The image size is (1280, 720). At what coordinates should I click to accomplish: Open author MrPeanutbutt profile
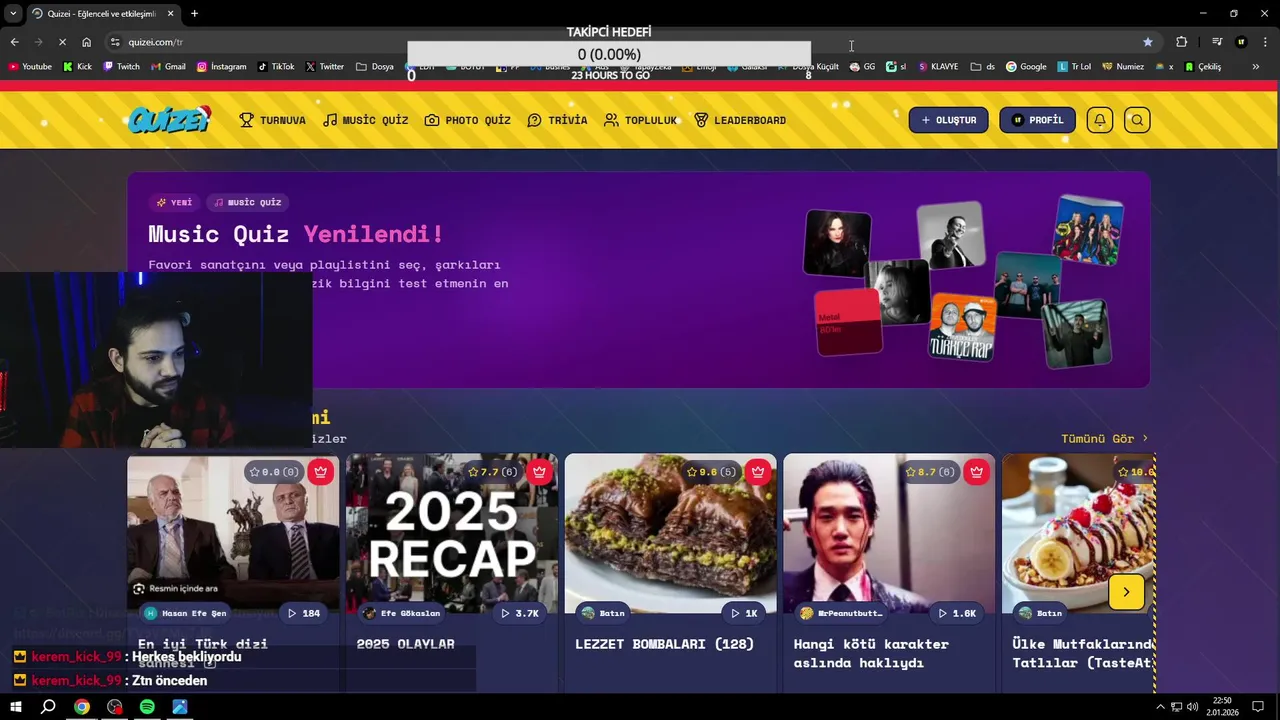842,613
